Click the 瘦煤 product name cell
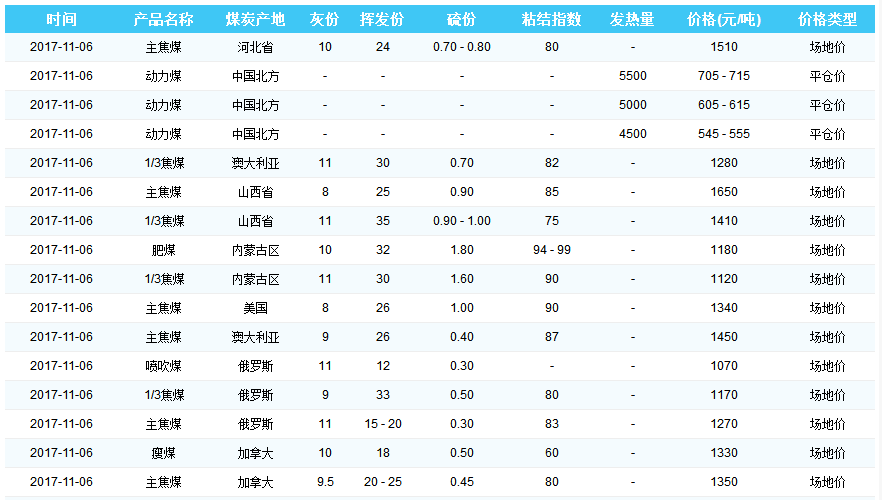The image size is (882, 500). [163, 453]
